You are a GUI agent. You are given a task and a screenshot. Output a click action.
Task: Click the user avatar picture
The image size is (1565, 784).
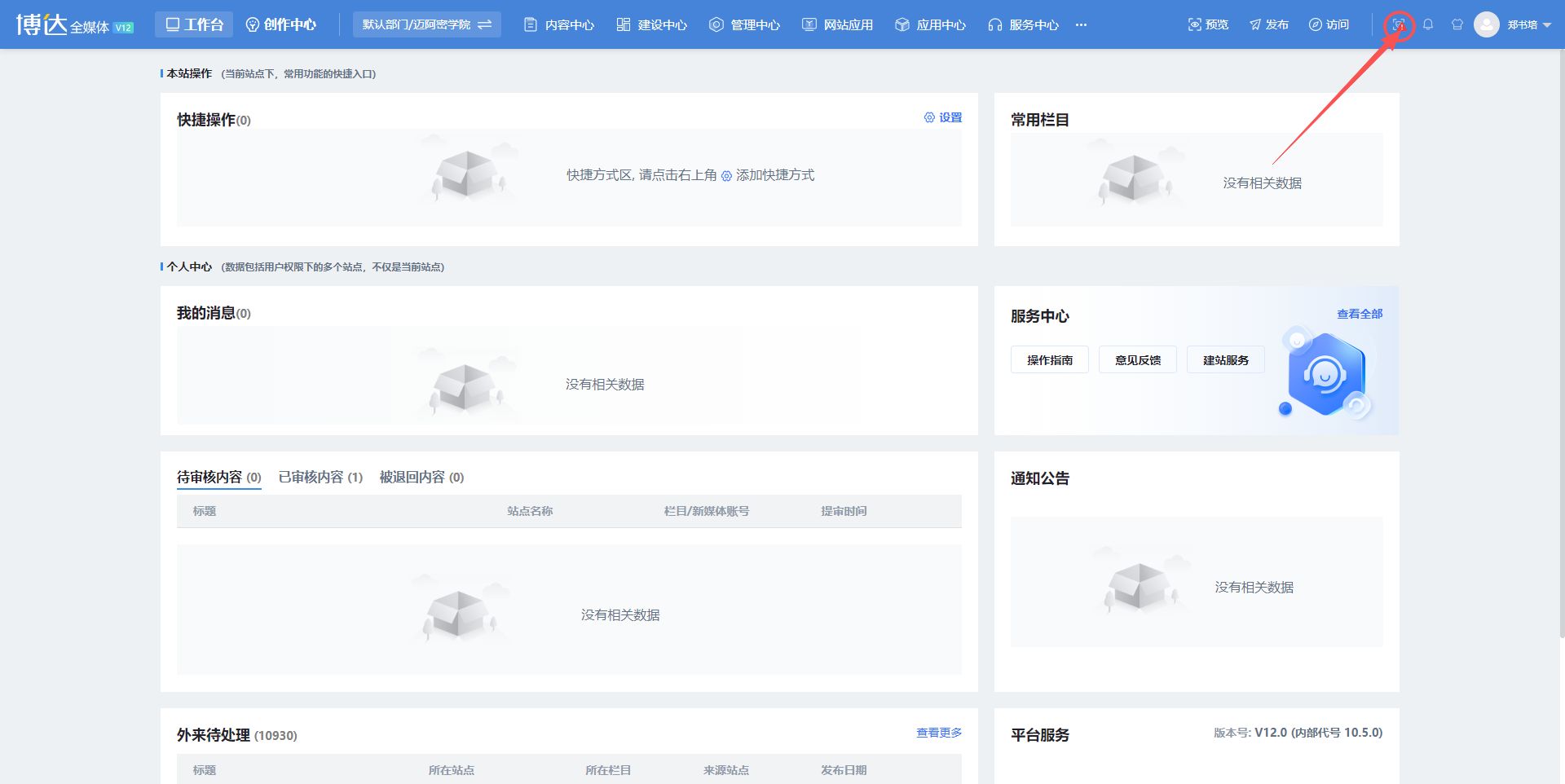[1487, 24]
